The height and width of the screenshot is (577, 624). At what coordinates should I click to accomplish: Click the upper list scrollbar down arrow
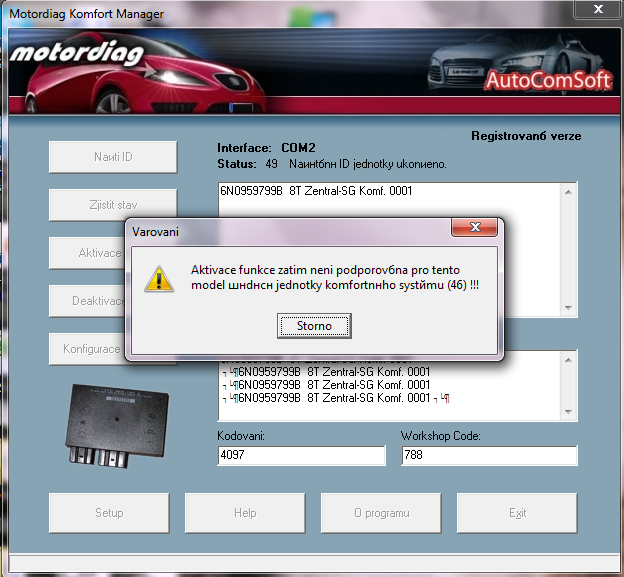point(569,309)
